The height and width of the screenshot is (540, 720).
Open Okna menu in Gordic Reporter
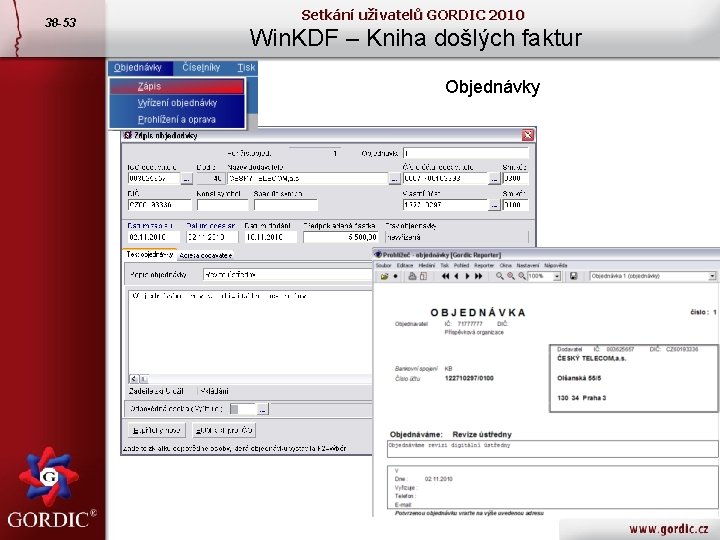pos(506,265)
